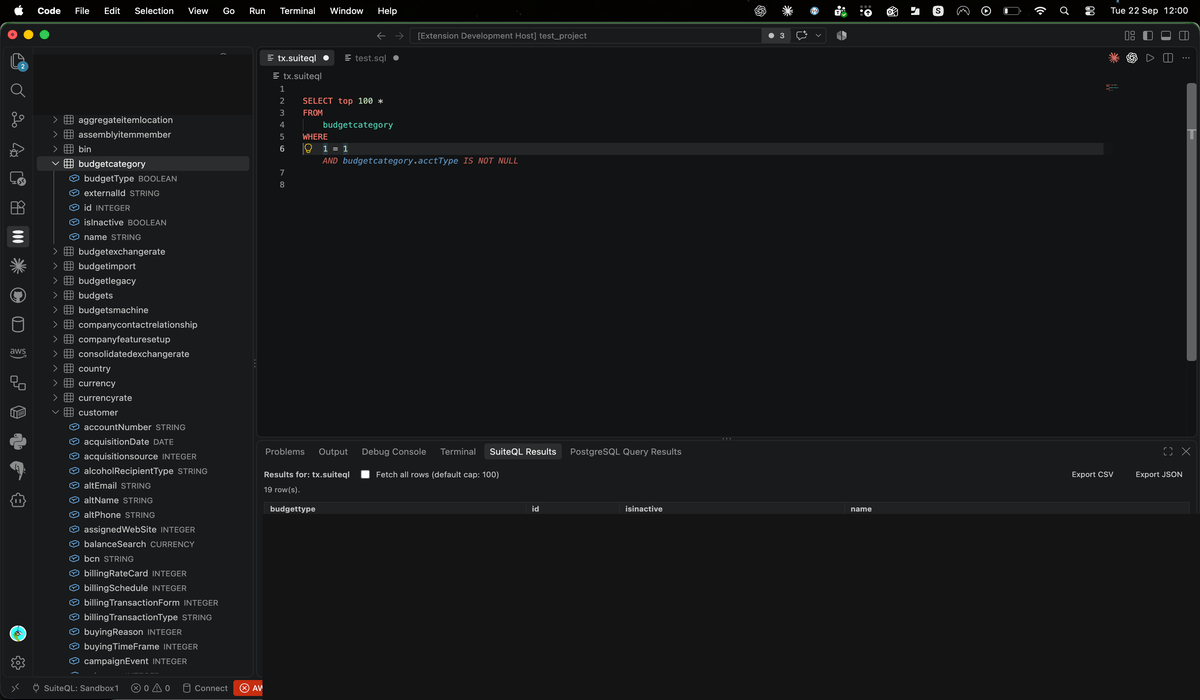This screenshot has height=700, width=1200.
Task: Click Connect in the status bar
Action: click(205, 688)
